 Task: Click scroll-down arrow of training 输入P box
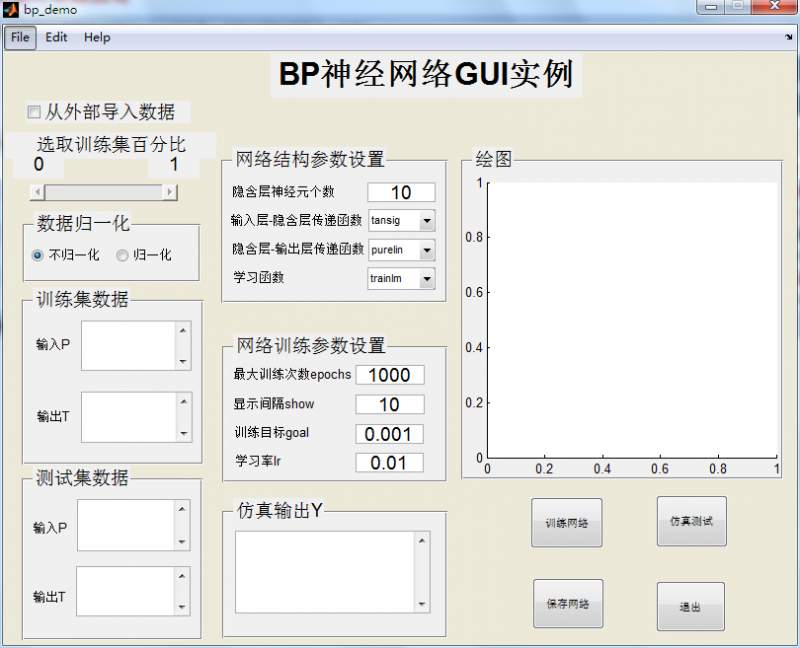pyautogui.click(x=183, y=362)
